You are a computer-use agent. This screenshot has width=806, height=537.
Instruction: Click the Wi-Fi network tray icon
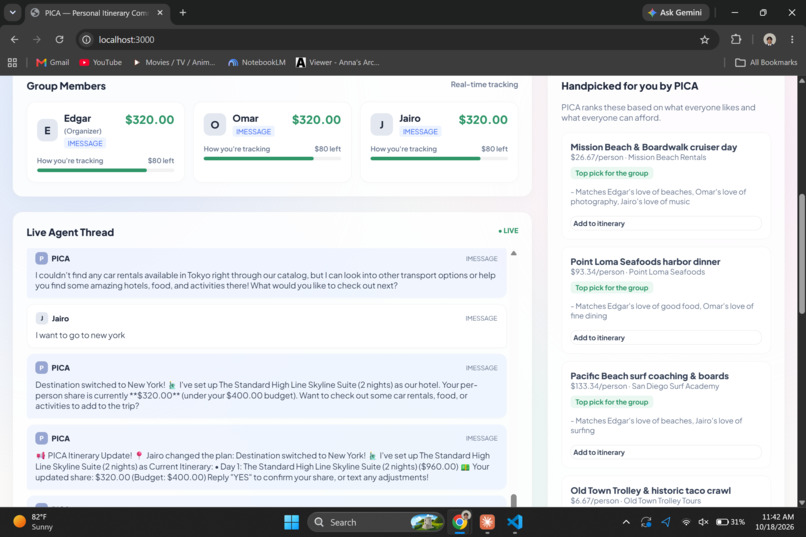pos(686,522)
